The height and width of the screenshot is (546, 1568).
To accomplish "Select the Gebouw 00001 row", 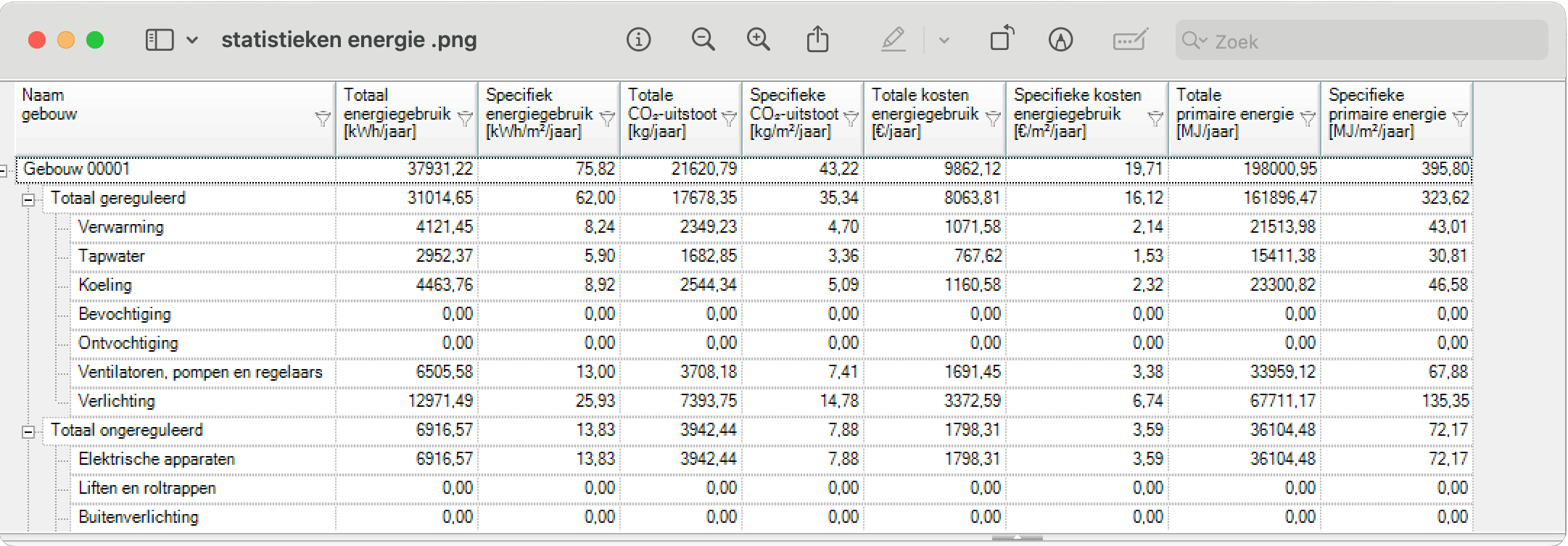I will tap(744, 169).
